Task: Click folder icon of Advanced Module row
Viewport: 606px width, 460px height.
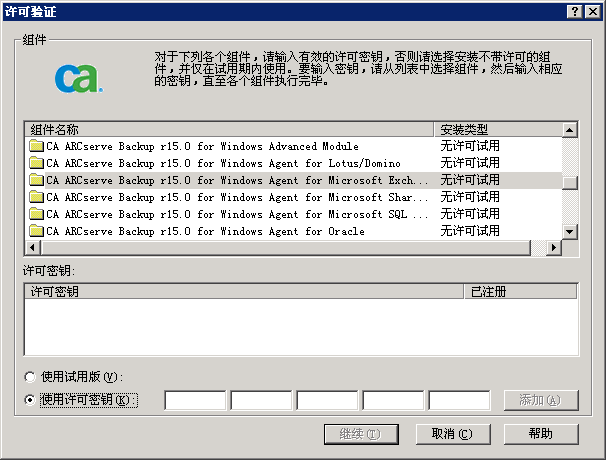Action: click(x=36, y=146)
